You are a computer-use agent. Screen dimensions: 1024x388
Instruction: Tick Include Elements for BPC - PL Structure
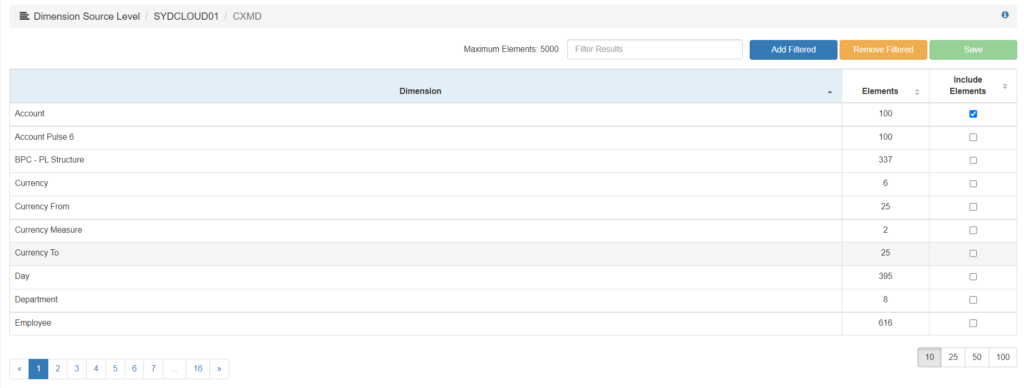[x=973, y=161]
